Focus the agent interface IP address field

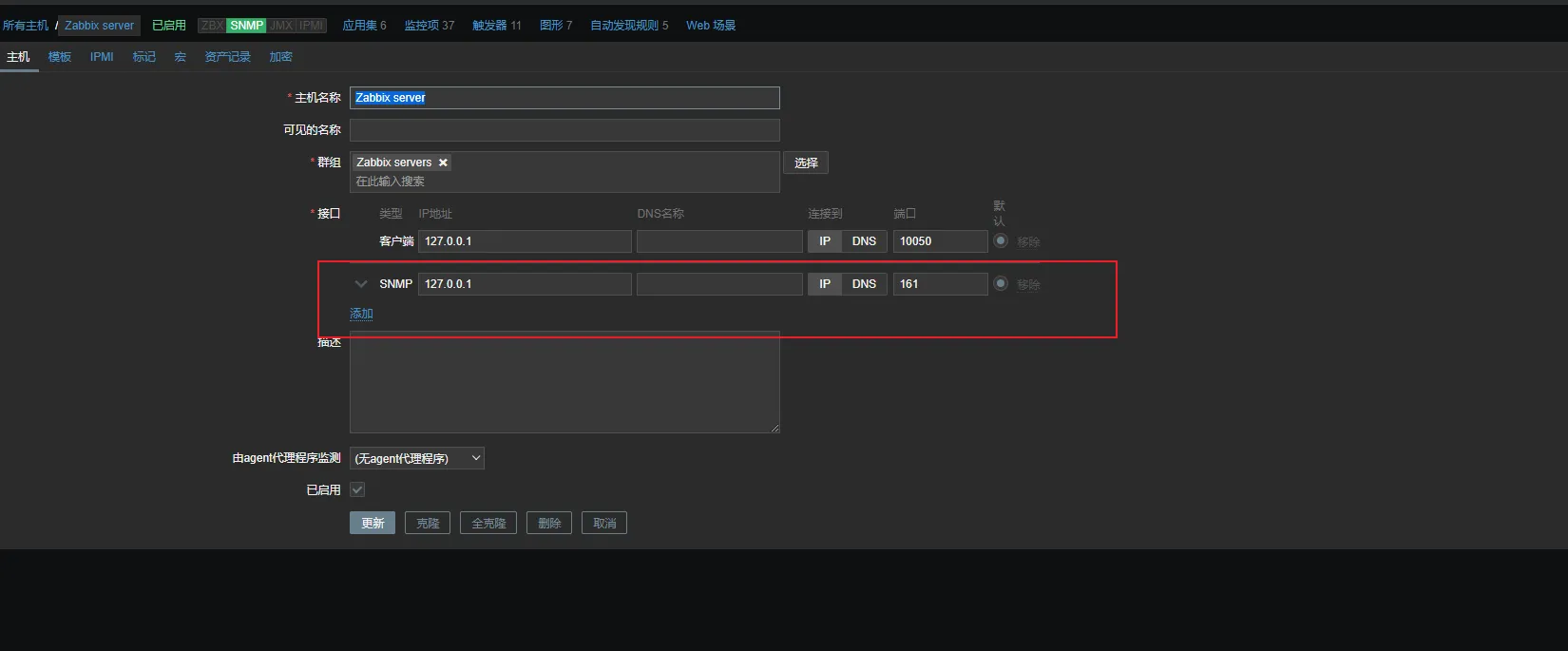[525, 241]
